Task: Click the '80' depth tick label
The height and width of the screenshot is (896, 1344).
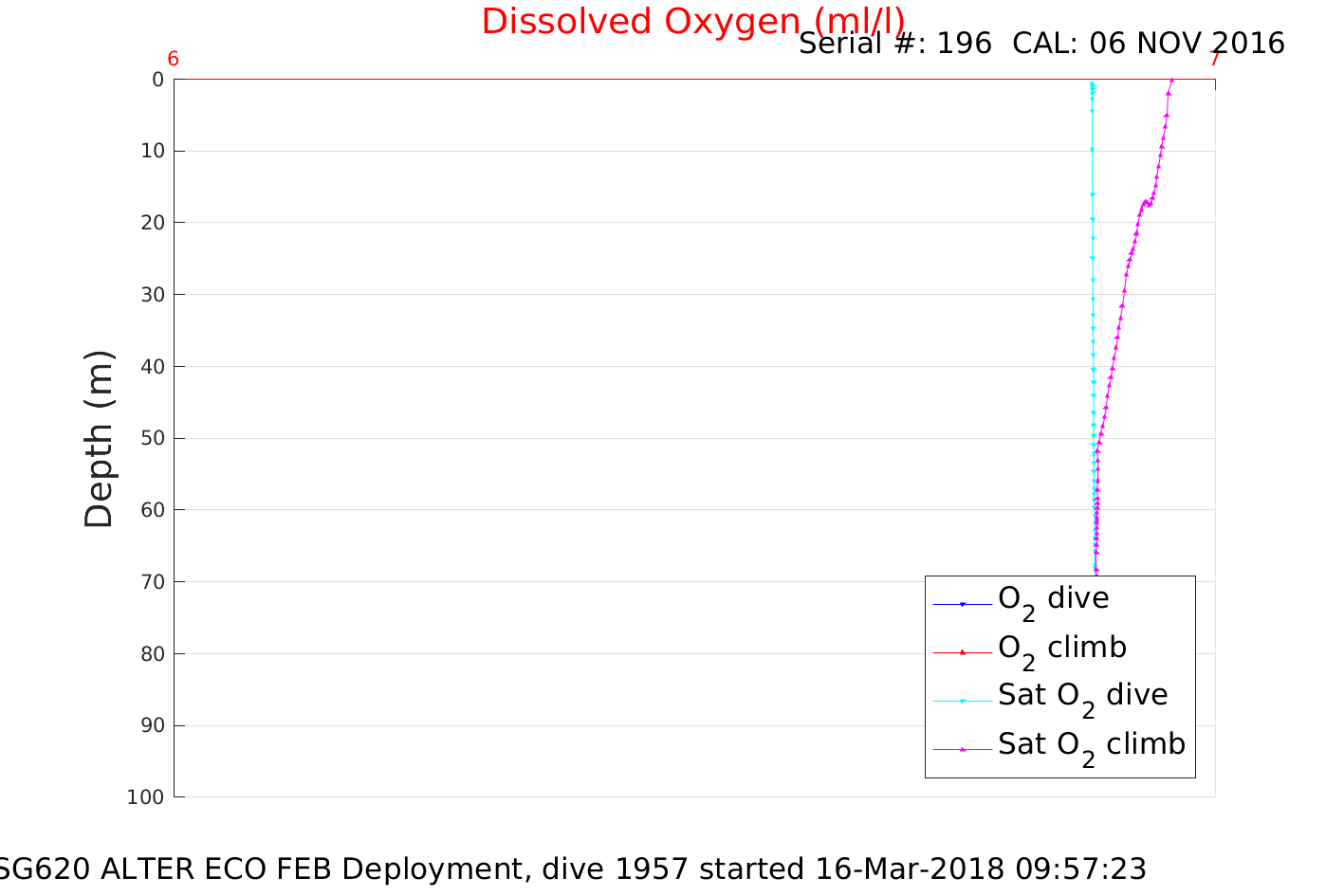Action: [153, 654]
